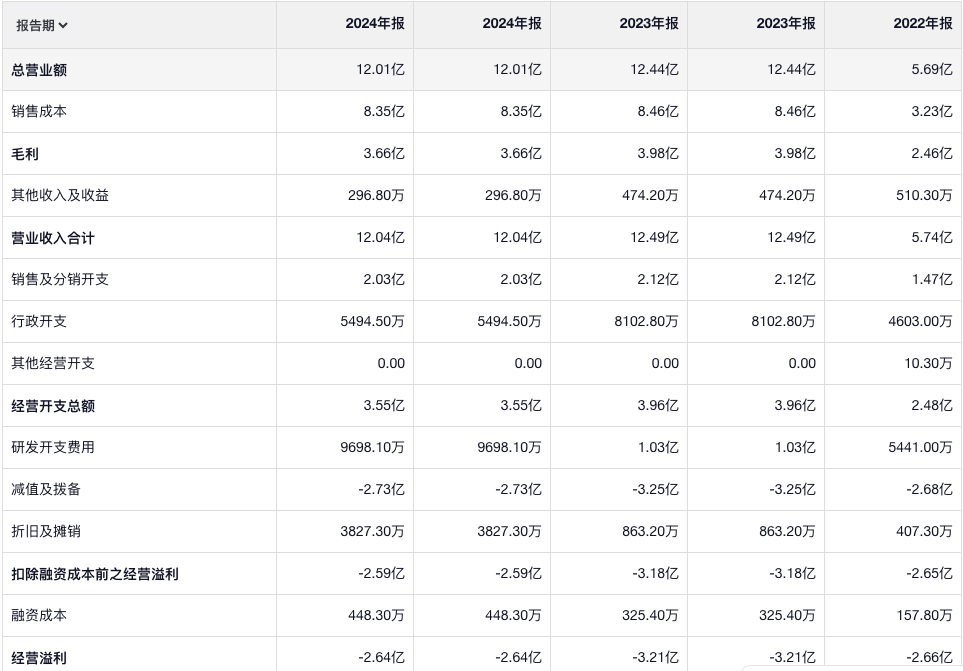Click the 营业收入合计 row label
Viewport: 963px width, 671px height.
click(x=53, y=238)
